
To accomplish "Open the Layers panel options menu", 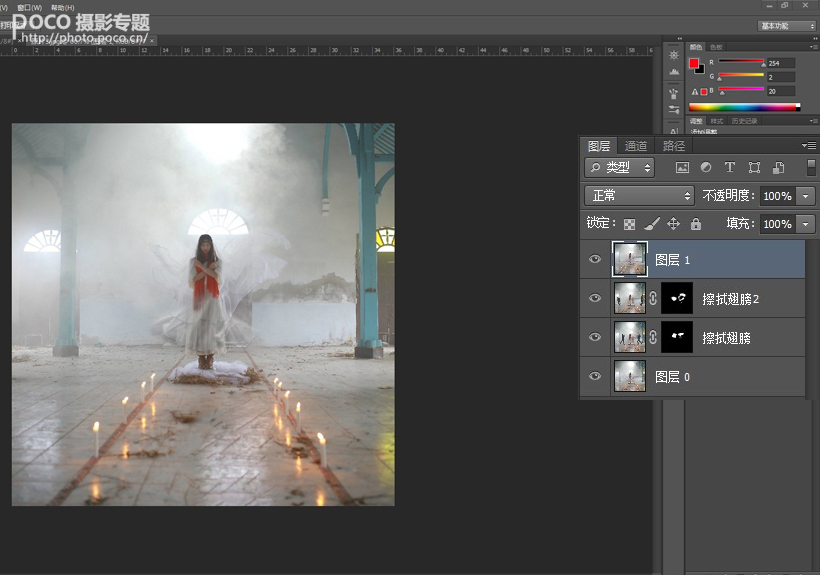I will [808, 145].
